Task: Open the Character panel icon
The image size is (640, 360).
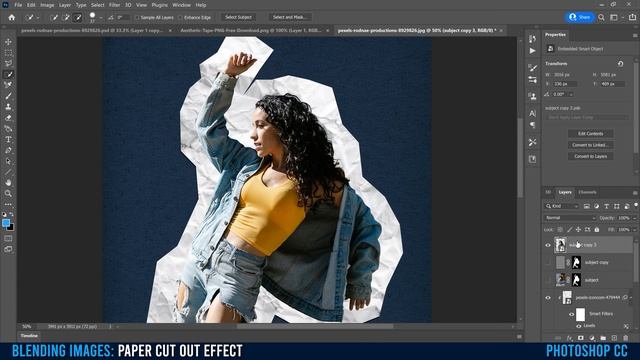Action: click(x=532, y=113)
